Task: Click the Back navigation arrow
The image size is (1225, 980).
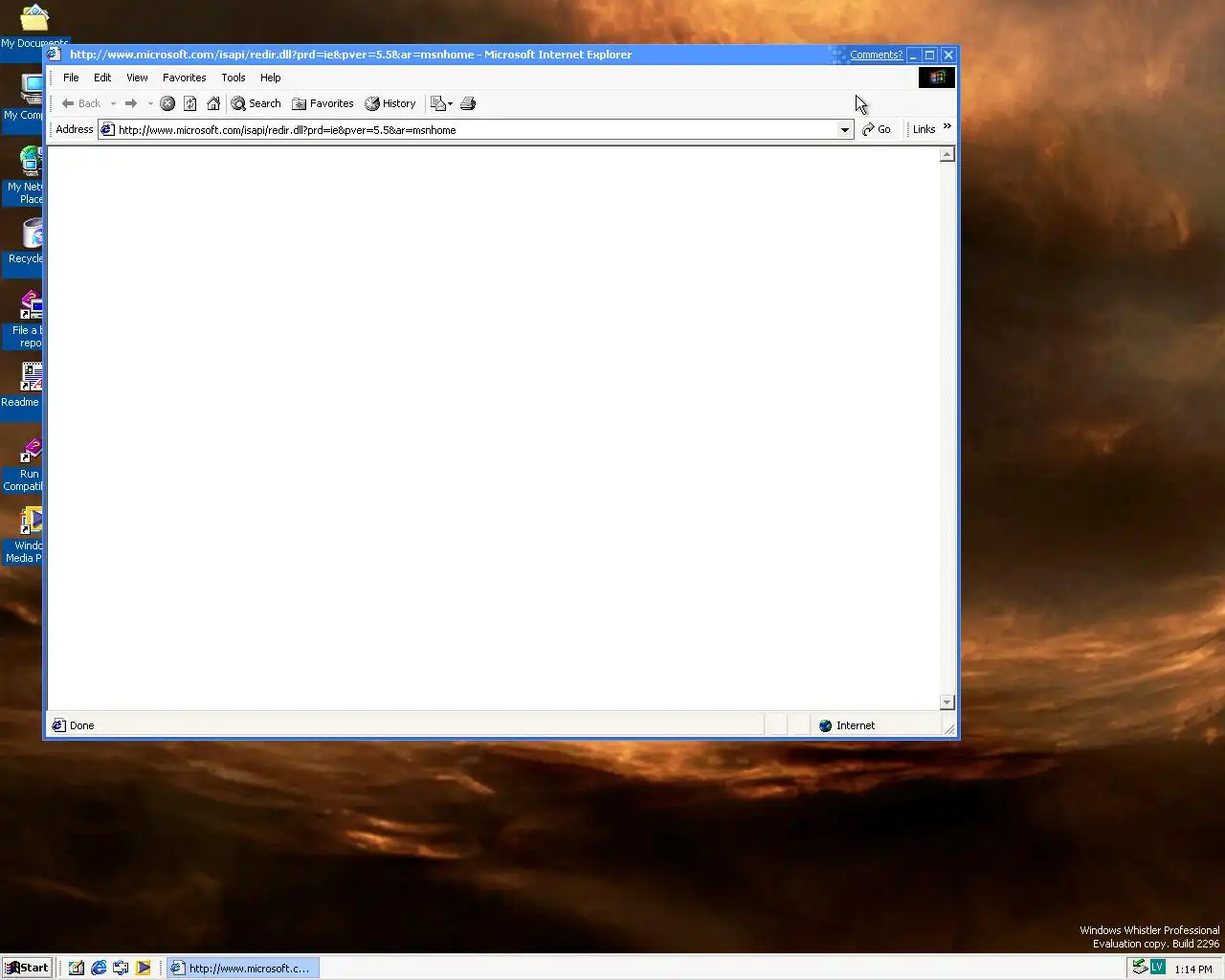Action: (80, 103)
